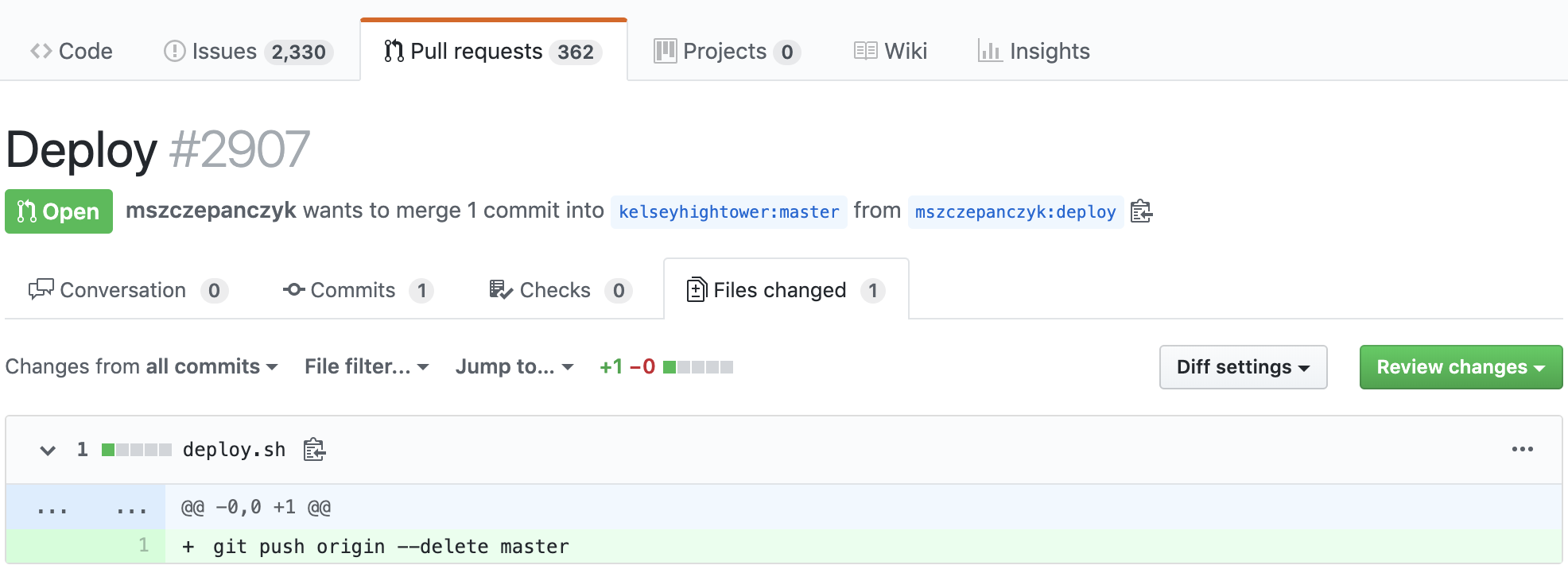
Task: Click the Review changes button
Action: (x=1461, y=367)
